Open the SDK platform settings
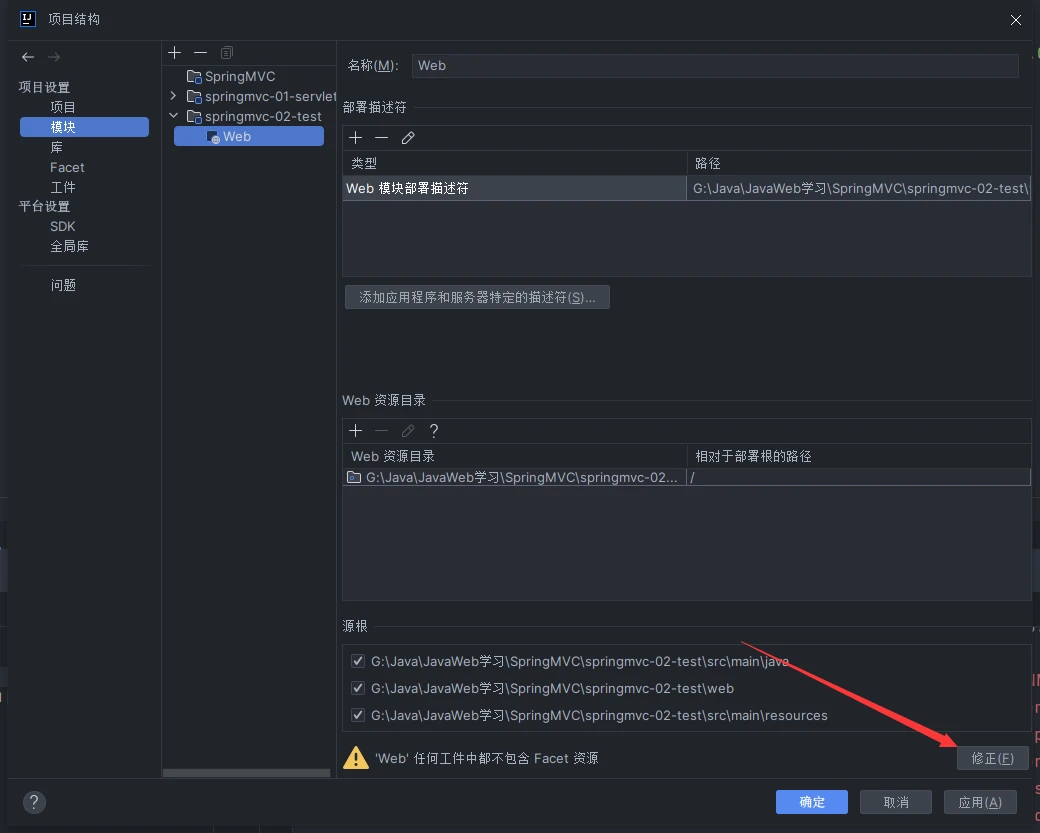This screenshot has height=833, width=1040. 63,226
